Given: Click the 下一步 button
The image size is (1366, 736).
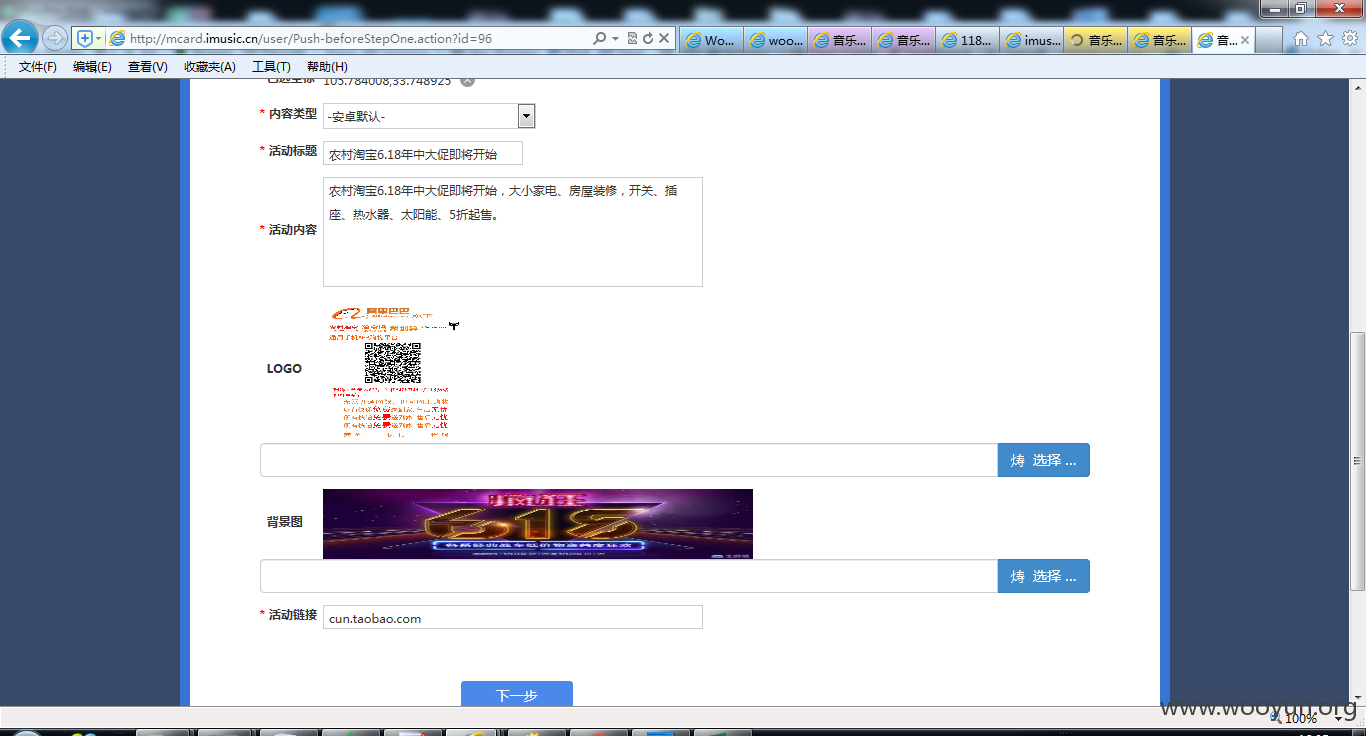Looking at the screenshot, I should point(517,694).
